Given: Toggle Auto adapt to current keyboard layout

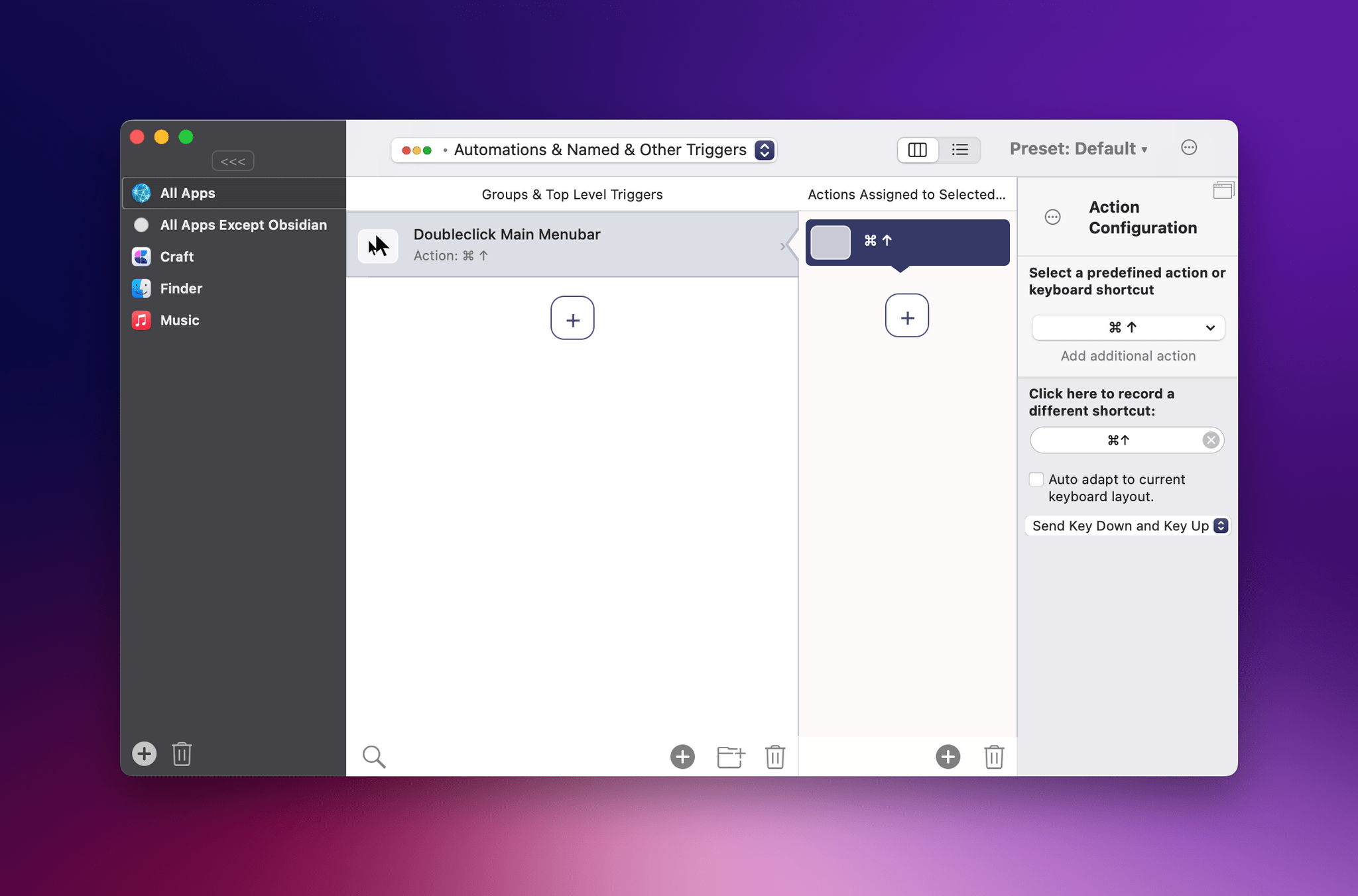Looking at the screenshot, I should [x=1034, y=479].
